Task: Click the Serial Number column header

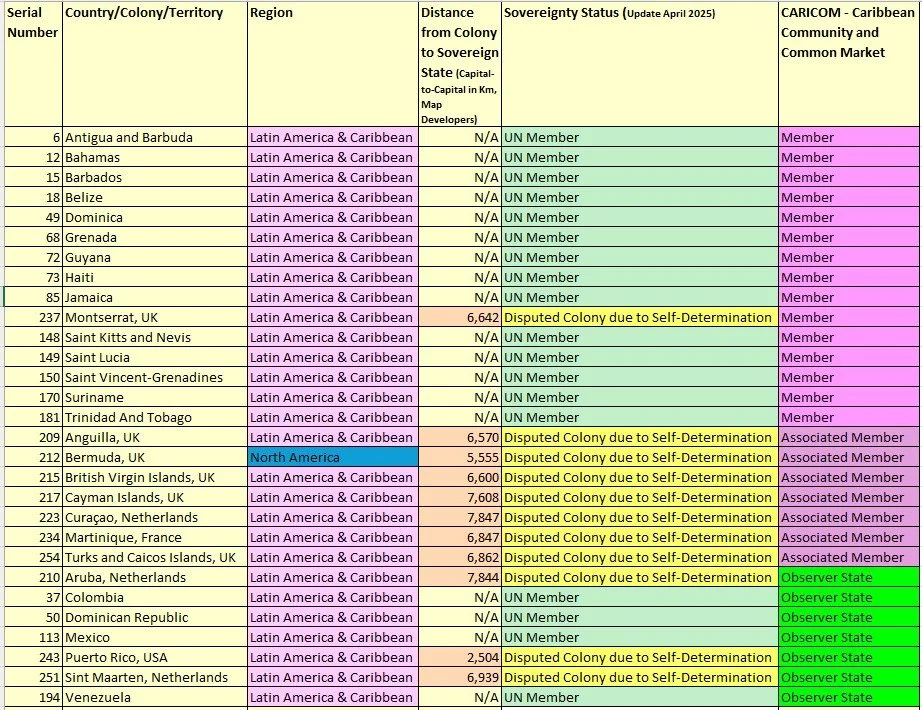Action: 33,64
